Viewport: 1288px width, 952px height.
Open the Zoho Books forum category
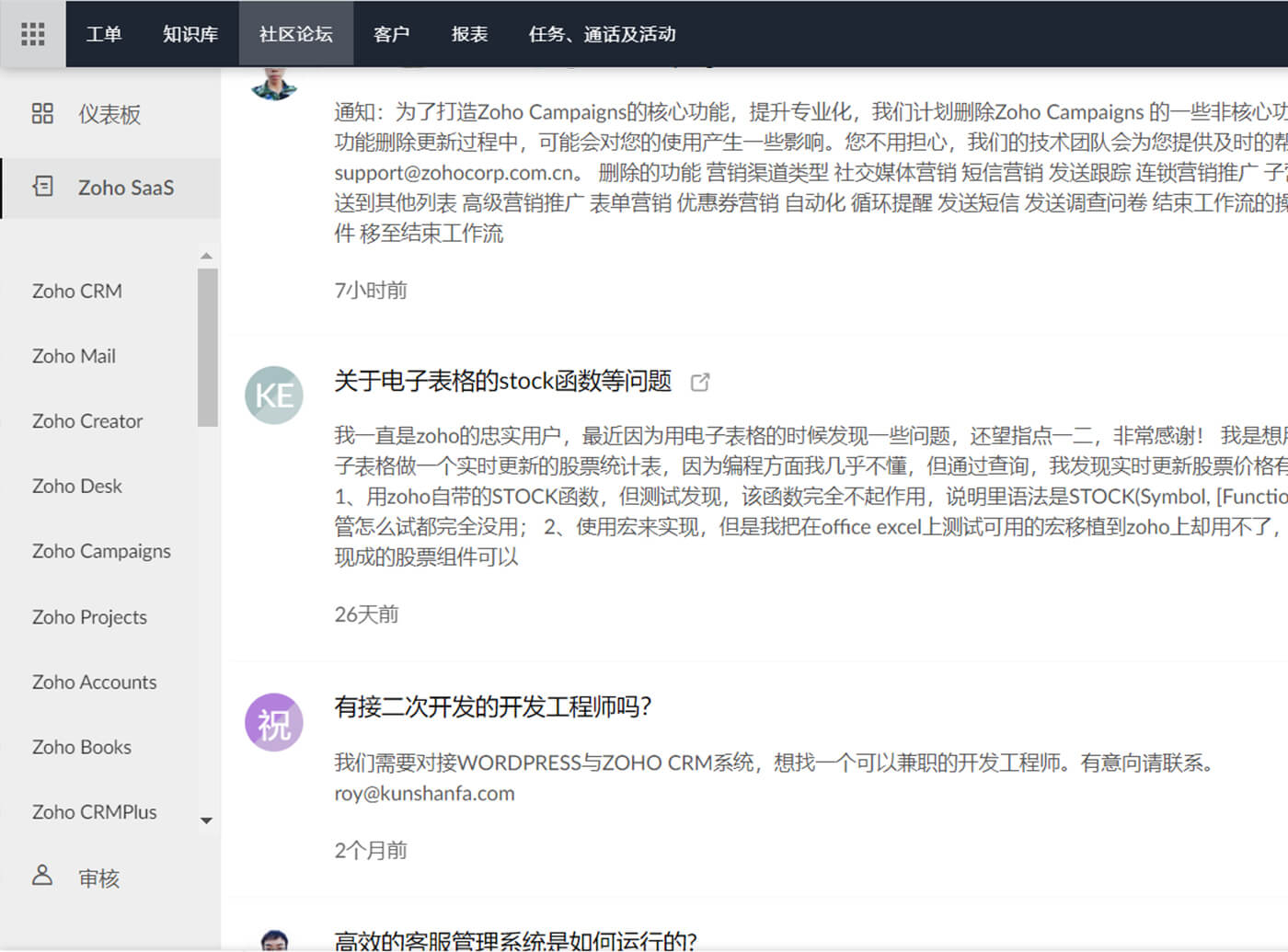82,747
